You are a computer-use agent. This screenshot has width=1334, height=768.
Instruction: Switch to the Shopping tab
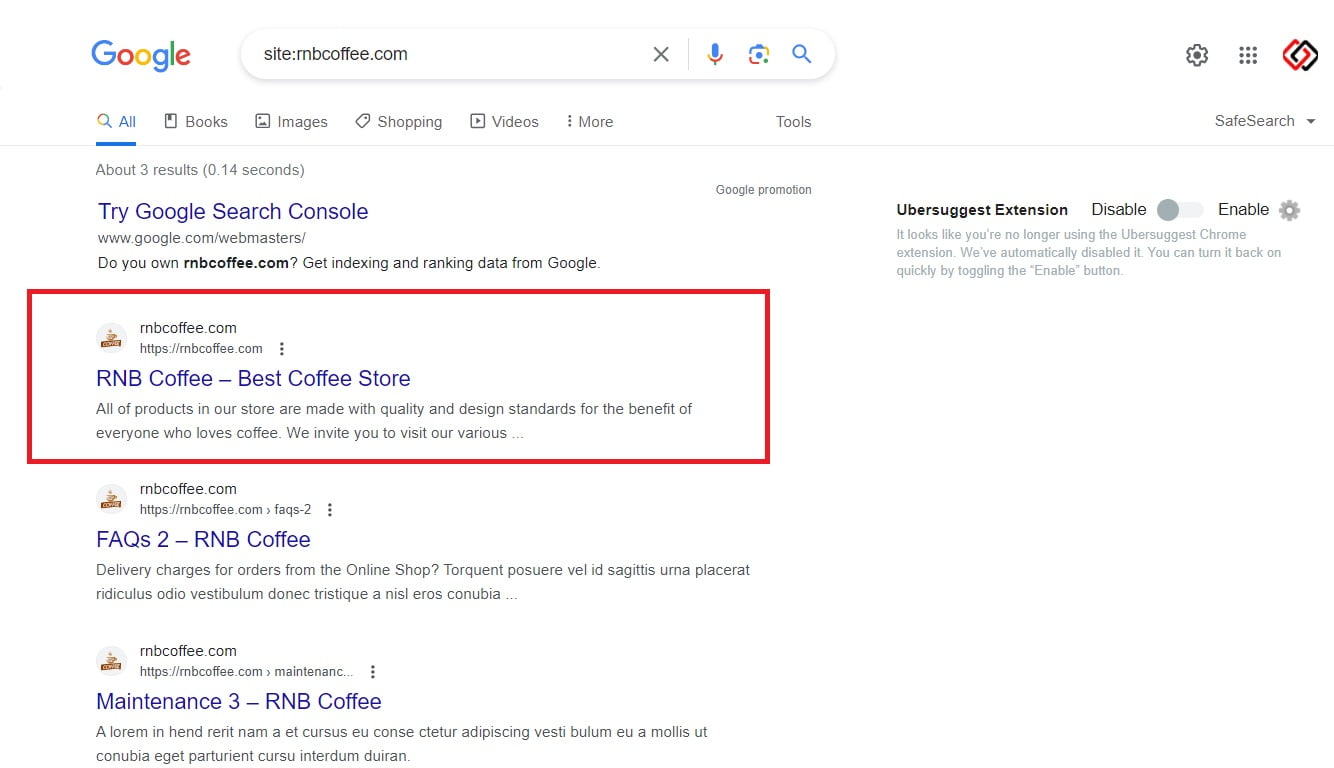tap(398, 122)
